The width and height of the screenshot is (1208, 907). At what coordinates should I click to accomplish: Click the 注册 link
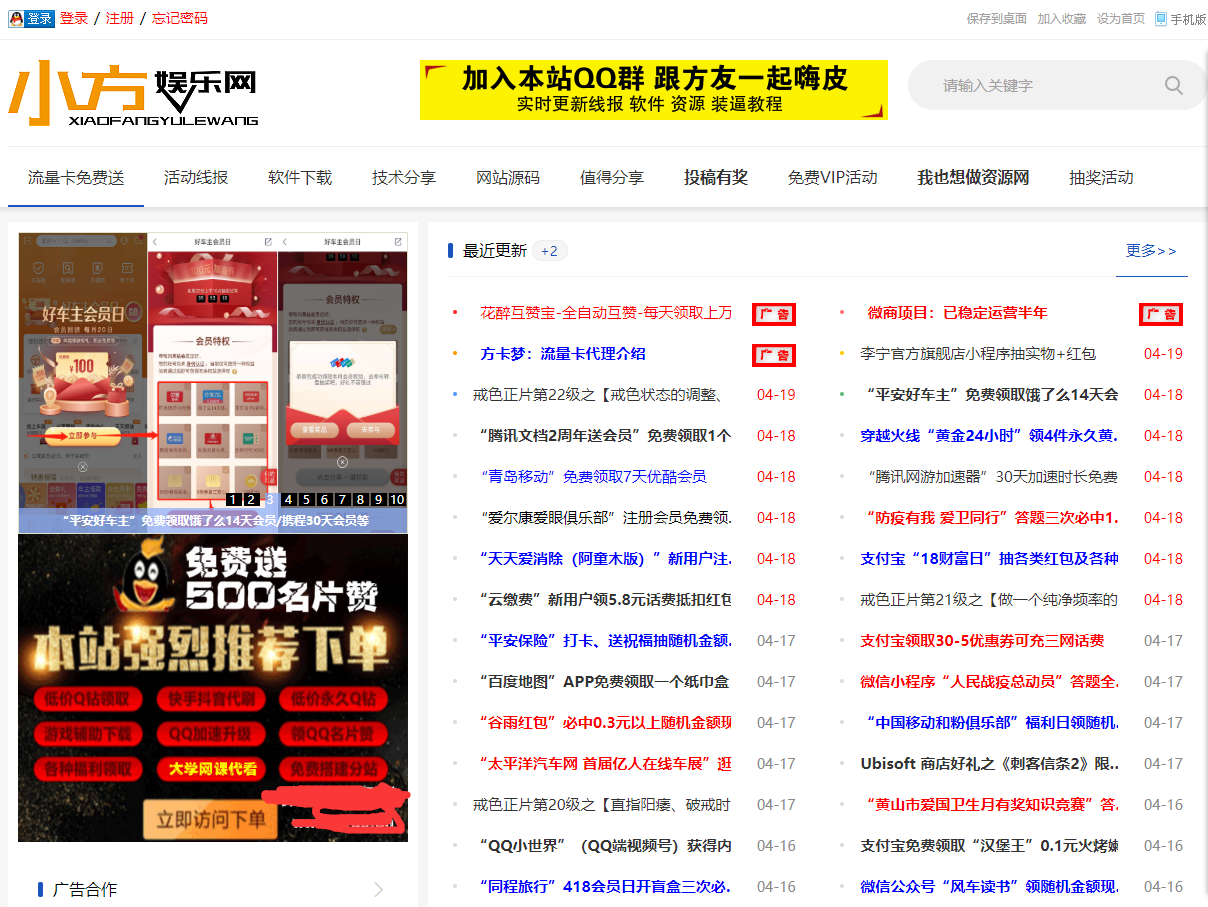119,17
